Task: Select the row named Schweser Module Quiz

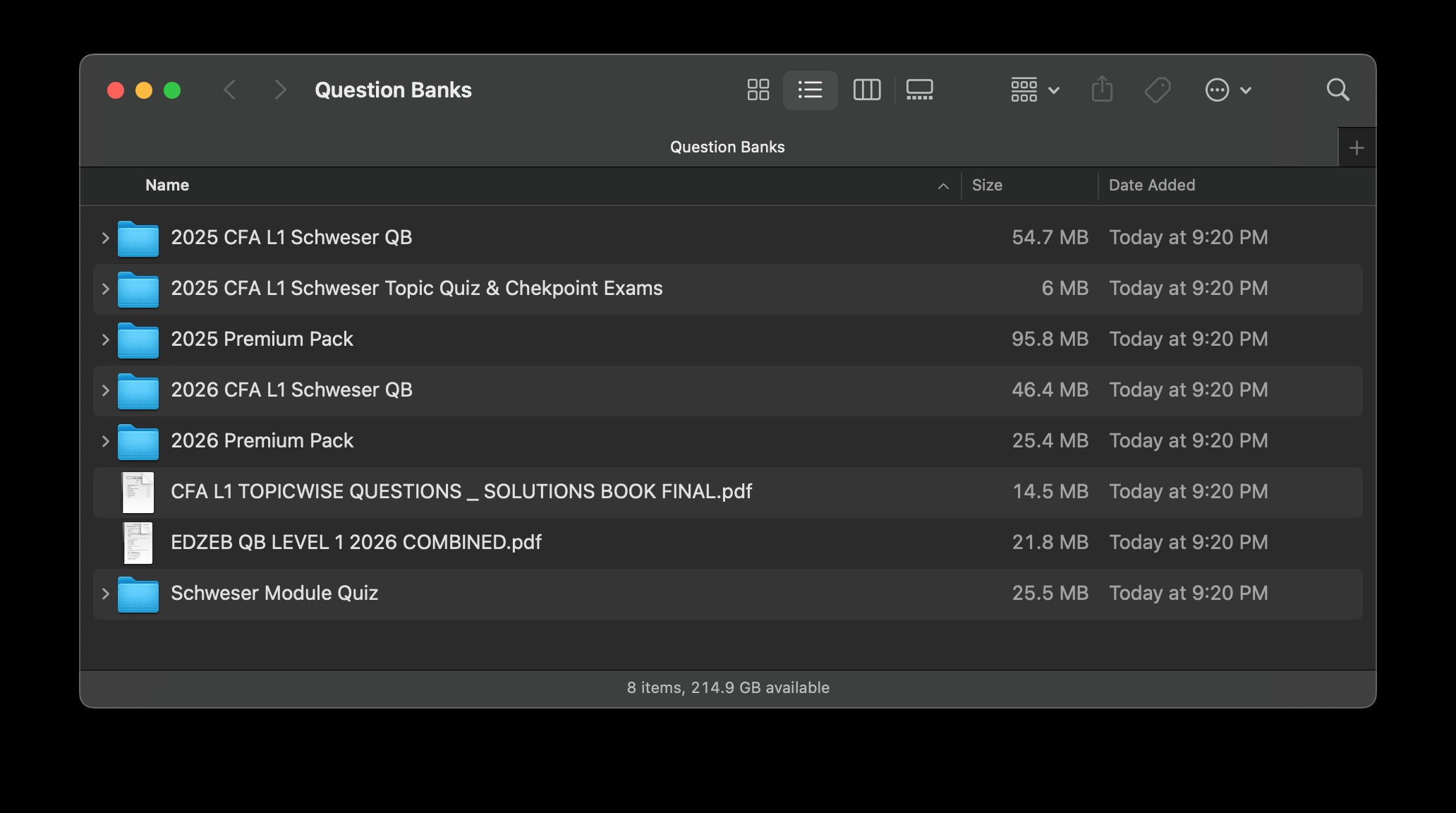Action: click(727, 594)
